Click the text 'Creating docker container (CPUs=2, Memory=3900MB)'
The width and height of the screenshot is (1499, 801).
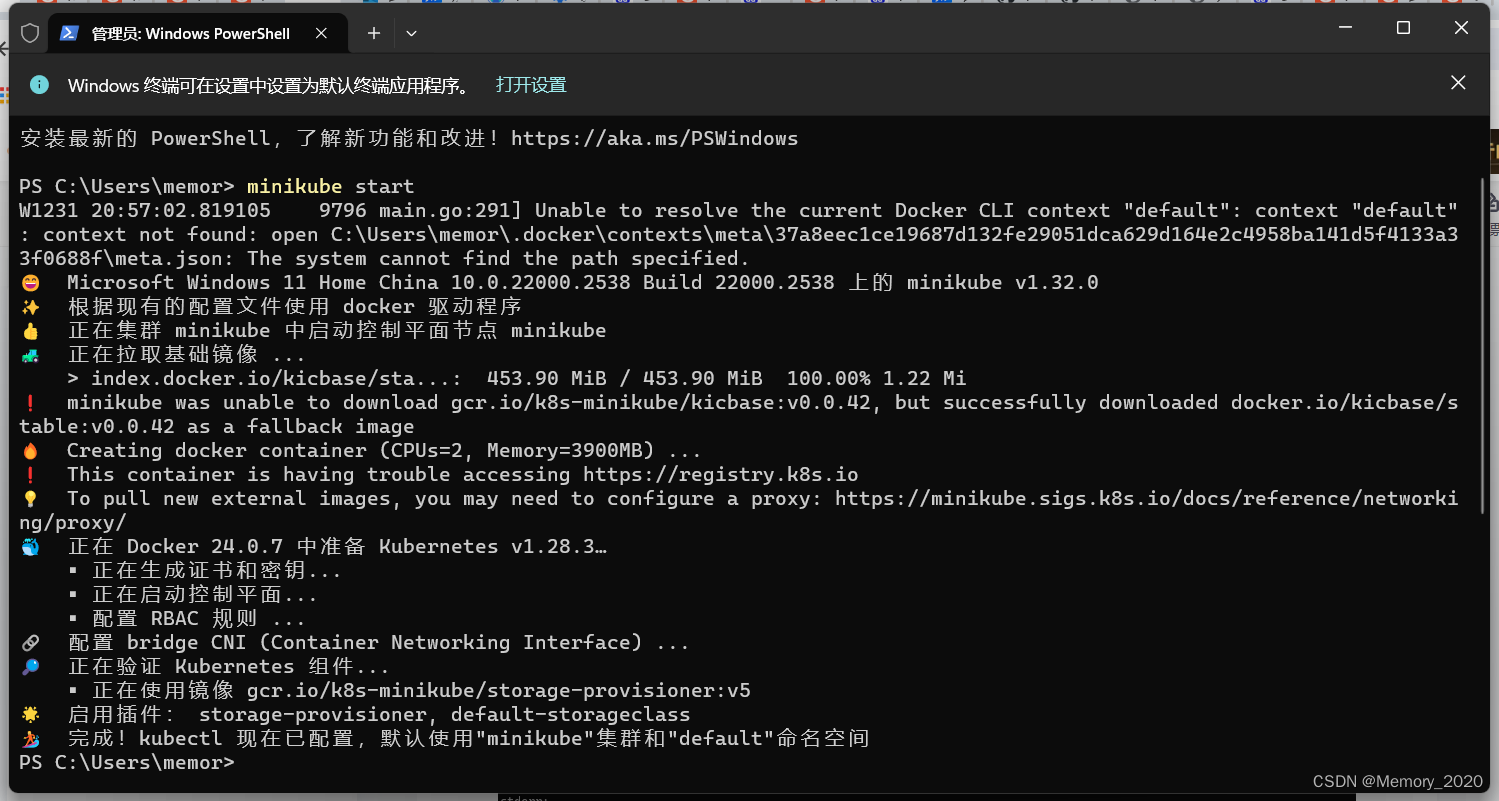pyautogui.click(x=360, y=450)
